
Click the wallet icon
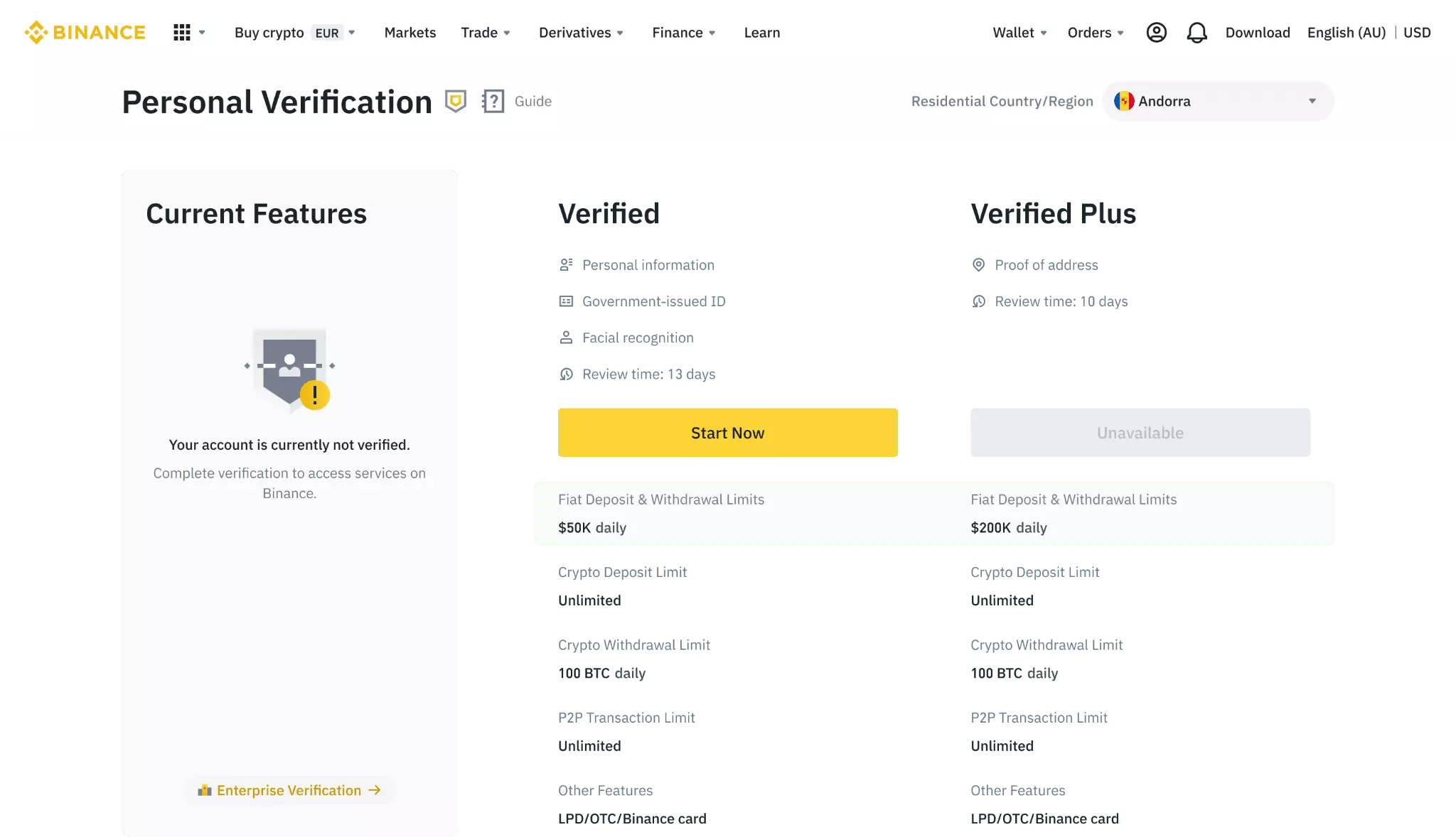[x=1013, y=32]
